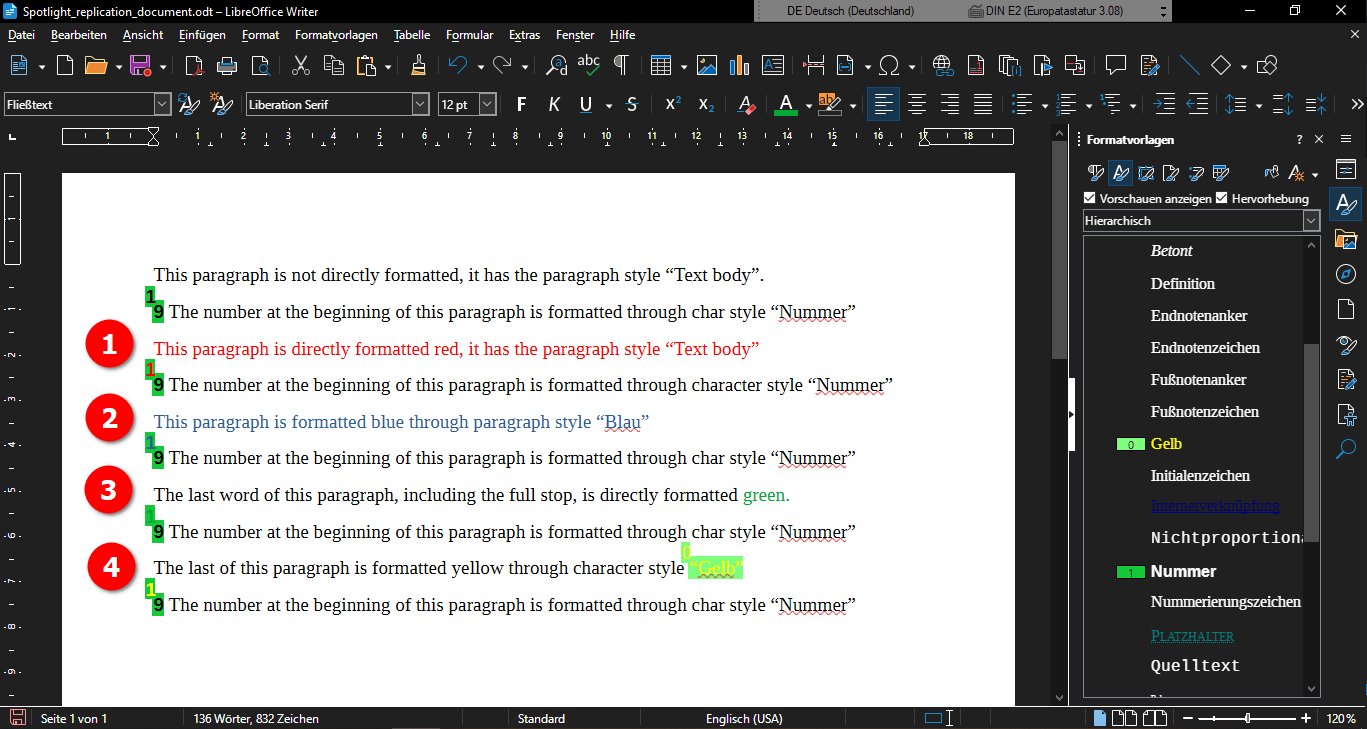This screenshot has width=1367, height=729.
Task: Open the Hierarchisch filter dropdown
Action: 1310,221
